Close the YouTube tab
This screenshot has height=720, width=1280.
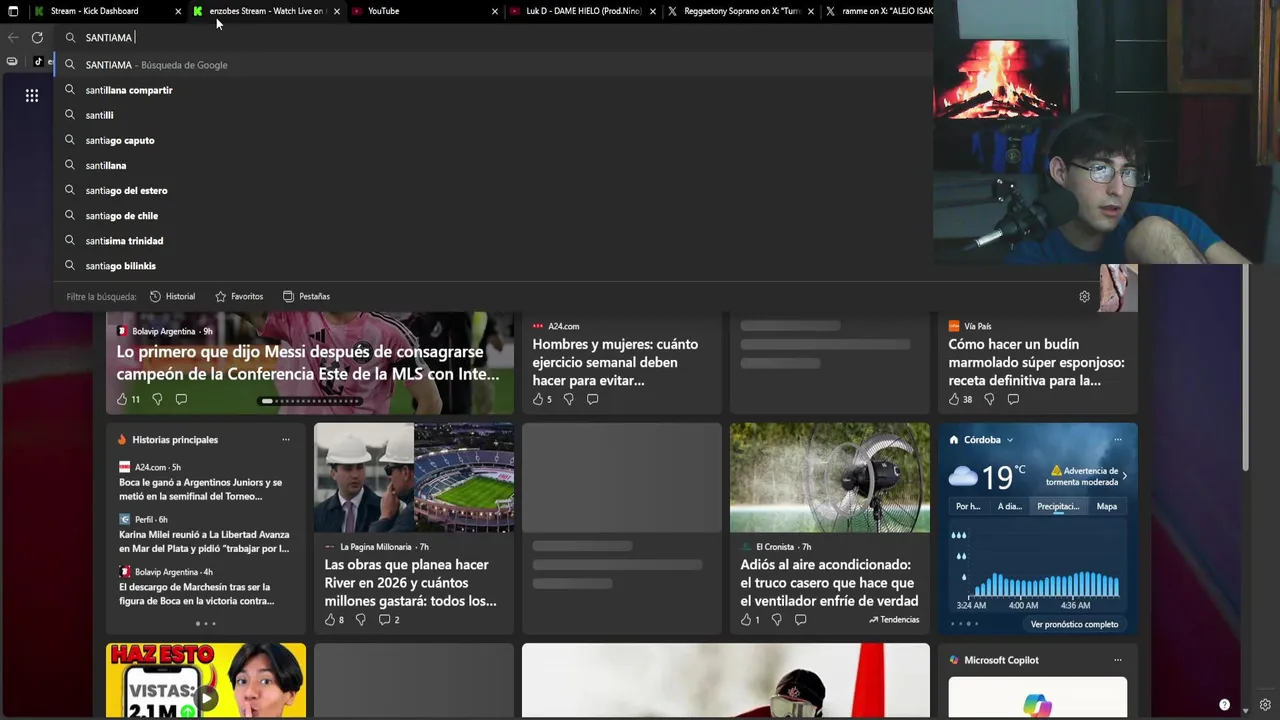pyautogui.click(x=494, y=11)
